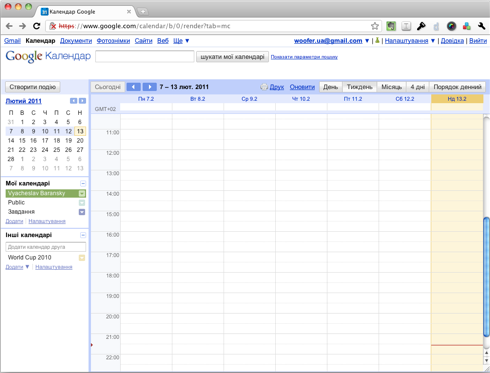Click the Друк link
This screenshot has width=490, height=373.
(277, 87)
